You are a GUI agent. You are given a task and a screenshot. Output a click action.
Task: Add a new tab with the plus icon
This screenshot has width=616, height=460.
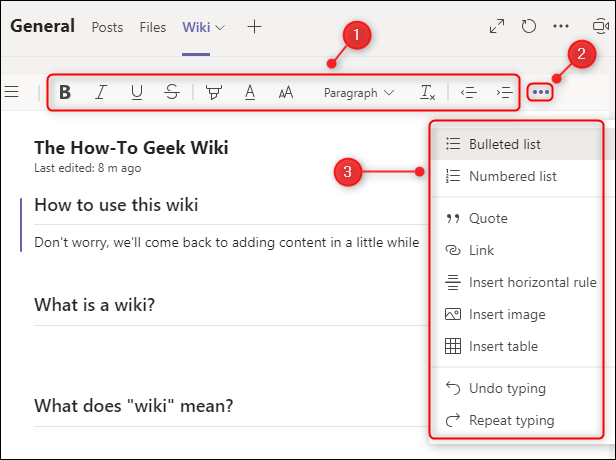[254, 27]
